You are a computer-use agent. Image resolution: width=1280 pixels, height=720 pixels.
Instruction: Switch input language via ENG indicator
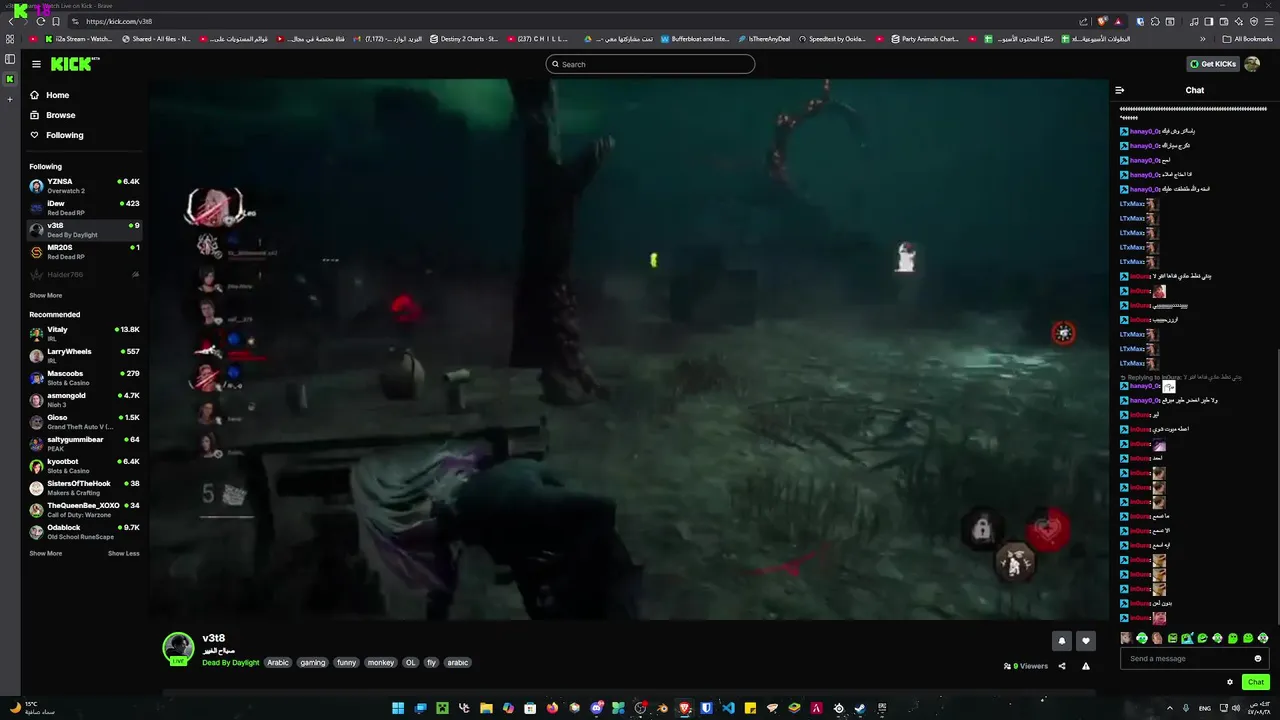pos(1204,708)
